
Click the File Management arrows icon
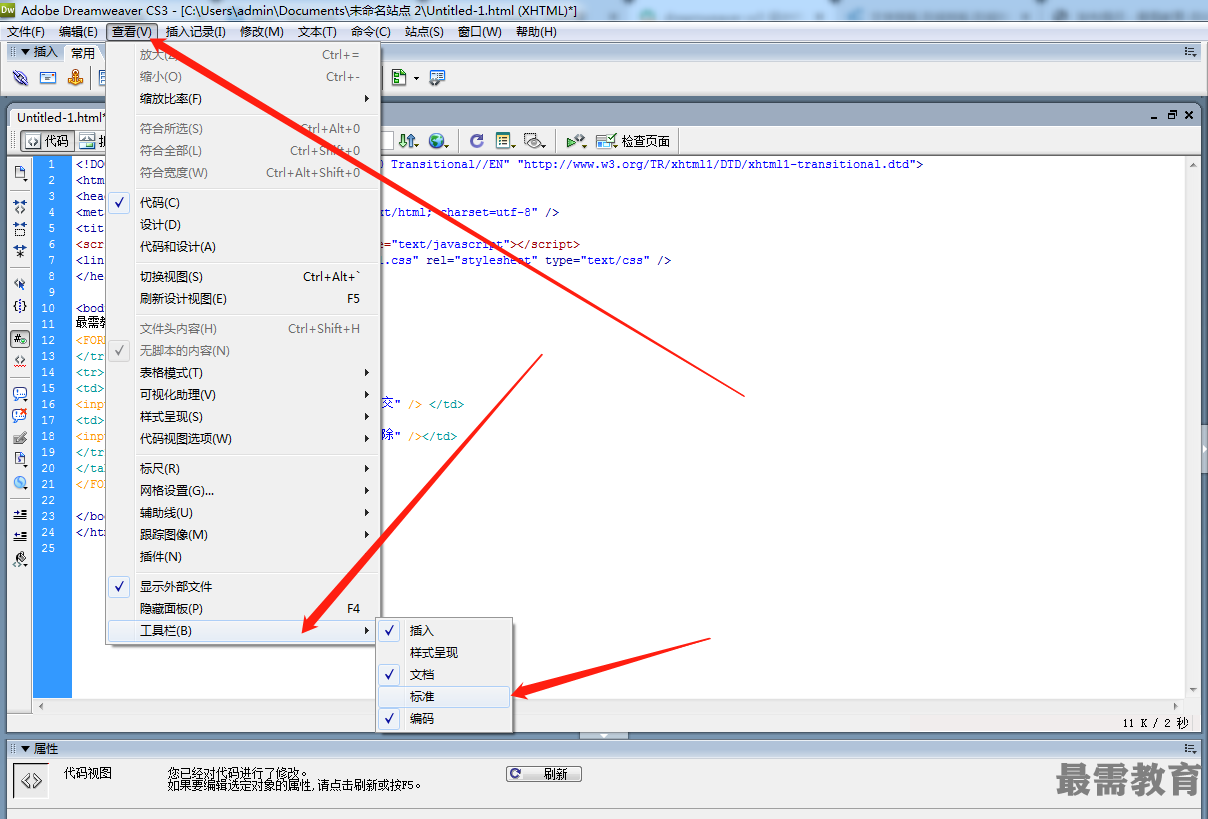[x=408, y=141]
